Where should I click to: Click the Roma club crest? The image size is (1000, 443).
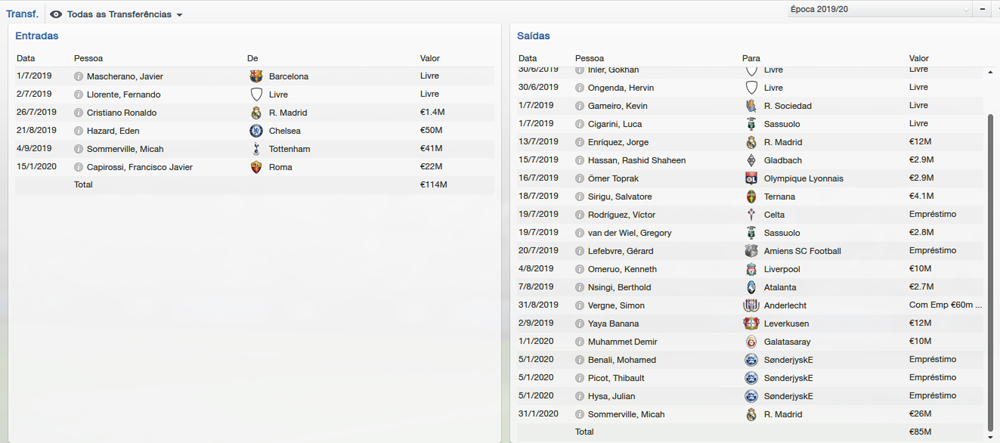(x=256, y=167)
